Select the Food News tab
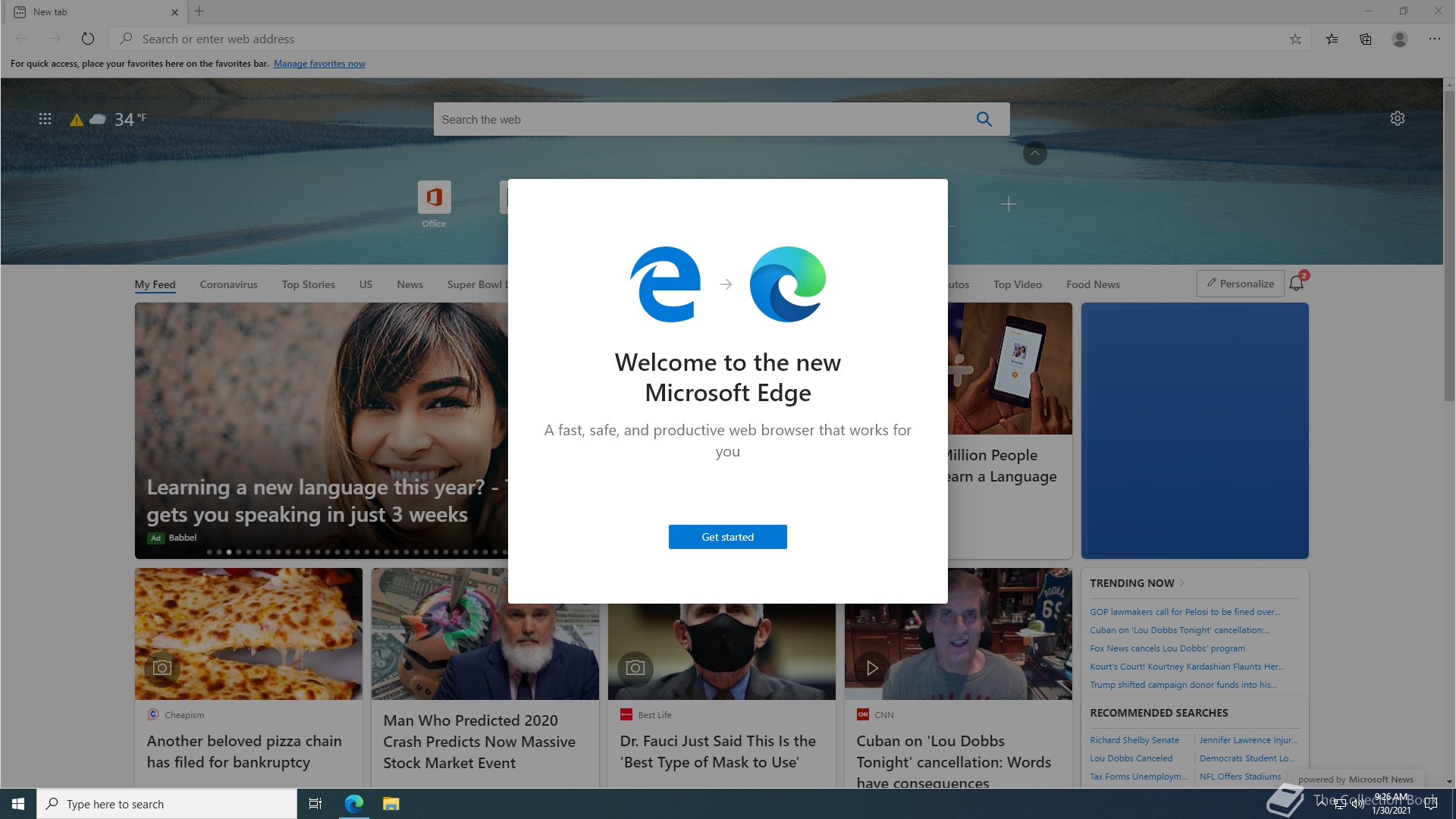Screen dimensions: 1456x819 [1093, 284]
